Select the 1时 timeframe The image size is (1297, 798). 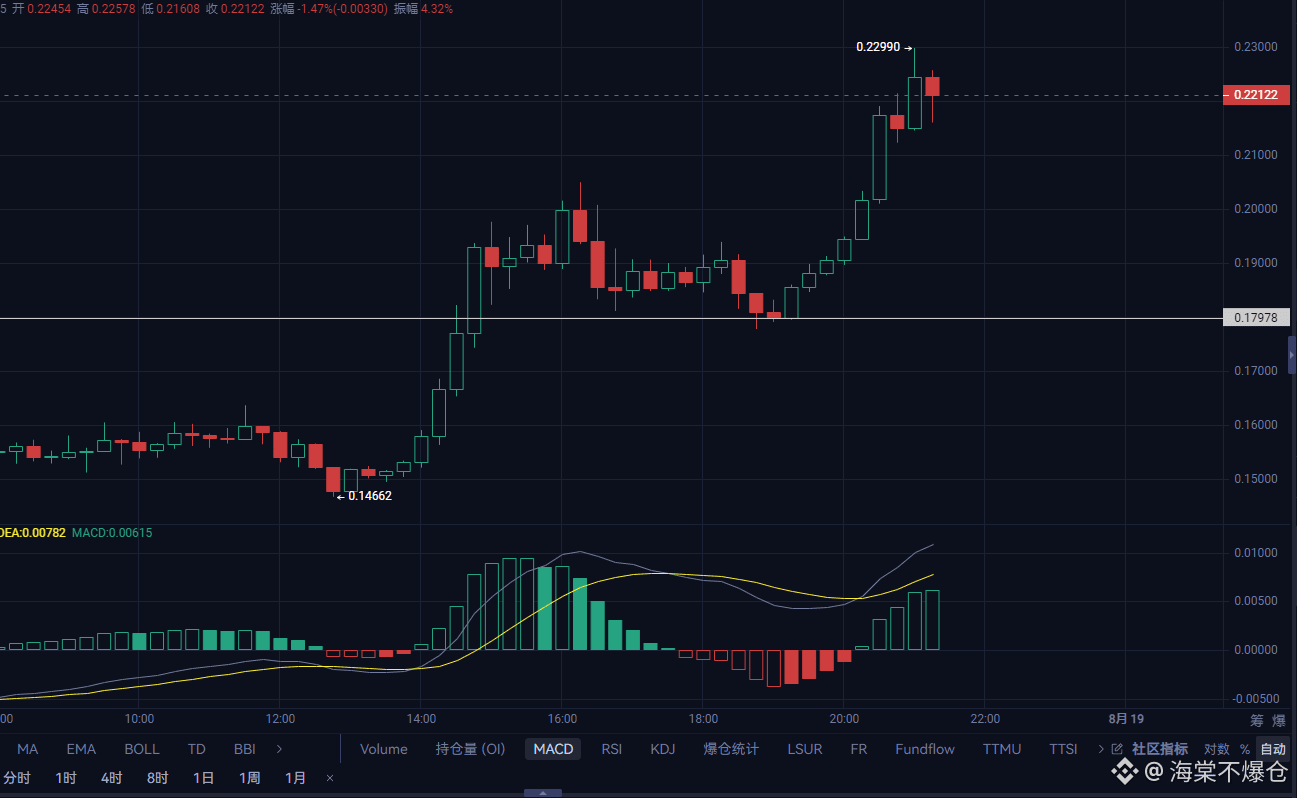[66, 778]
